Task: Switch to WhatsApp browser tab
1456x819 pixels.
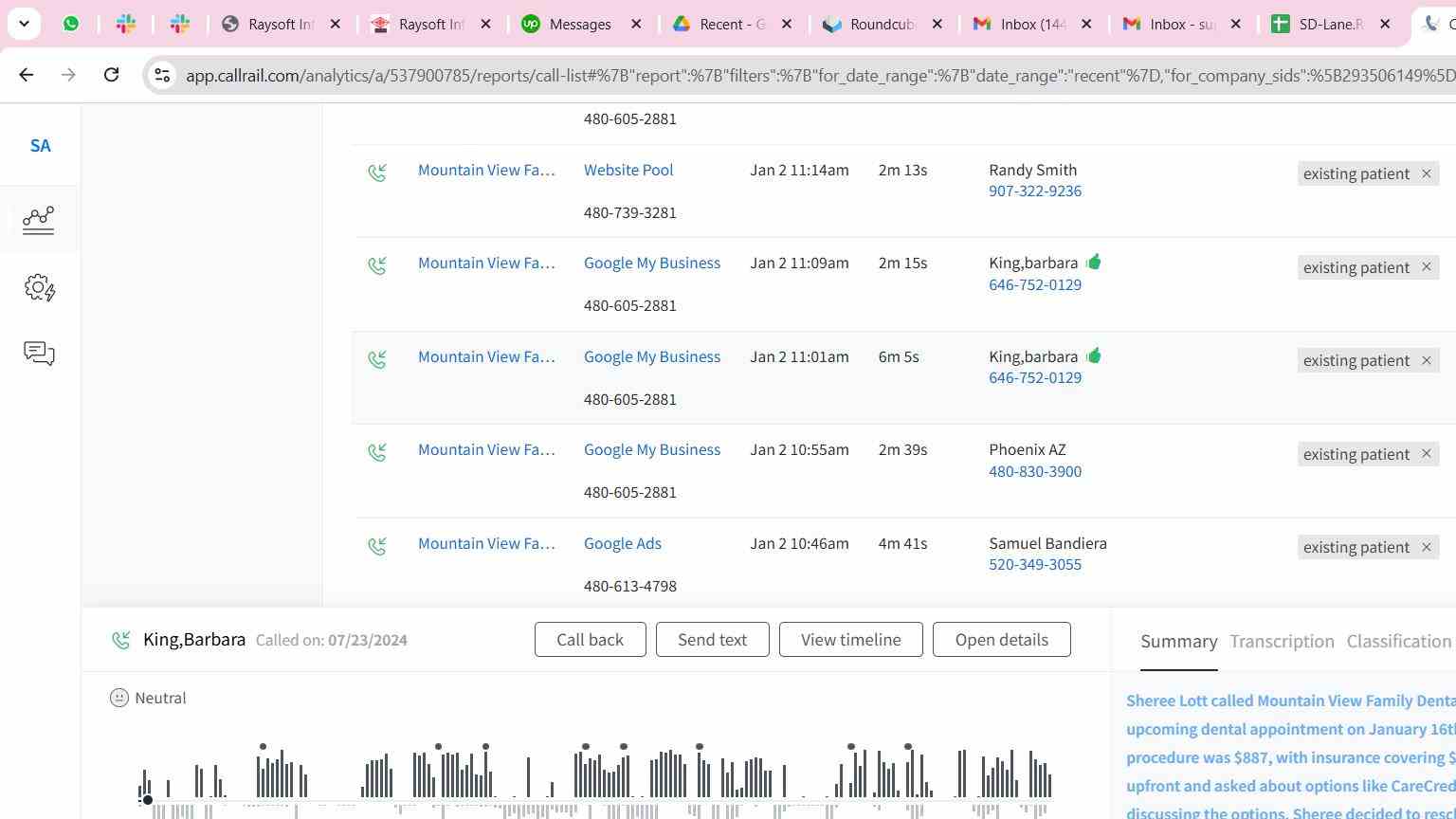Action: click(71, 24)
